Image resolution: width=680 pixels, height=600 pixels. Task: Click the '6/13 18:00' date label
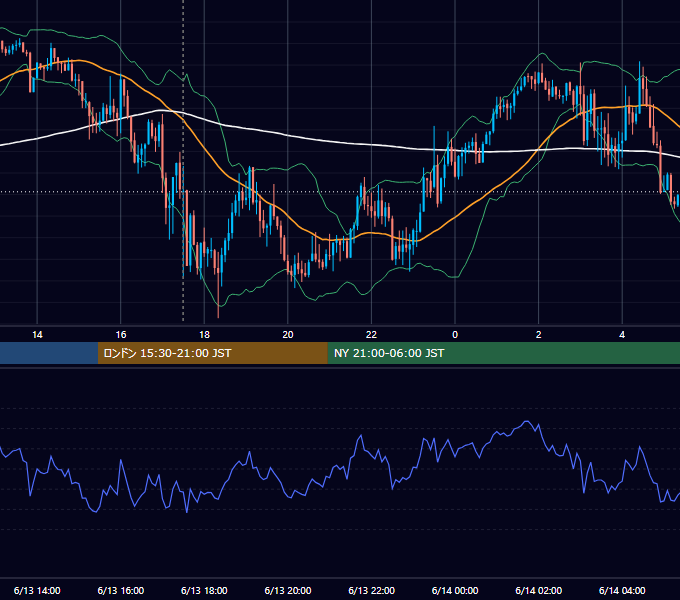[204, 590]
